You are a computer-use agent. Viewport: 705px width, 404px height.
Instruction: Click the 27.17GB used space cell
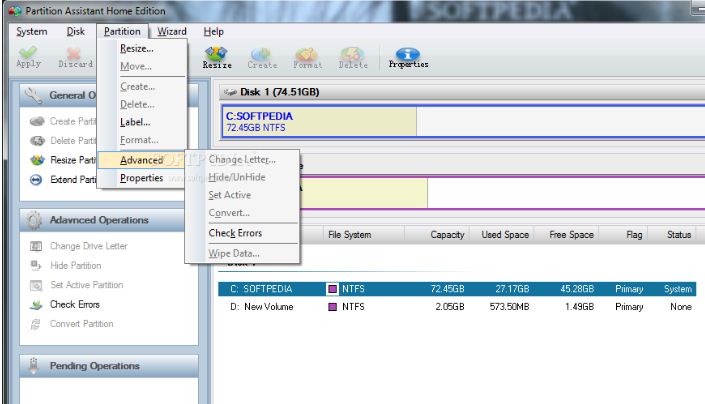512,289
